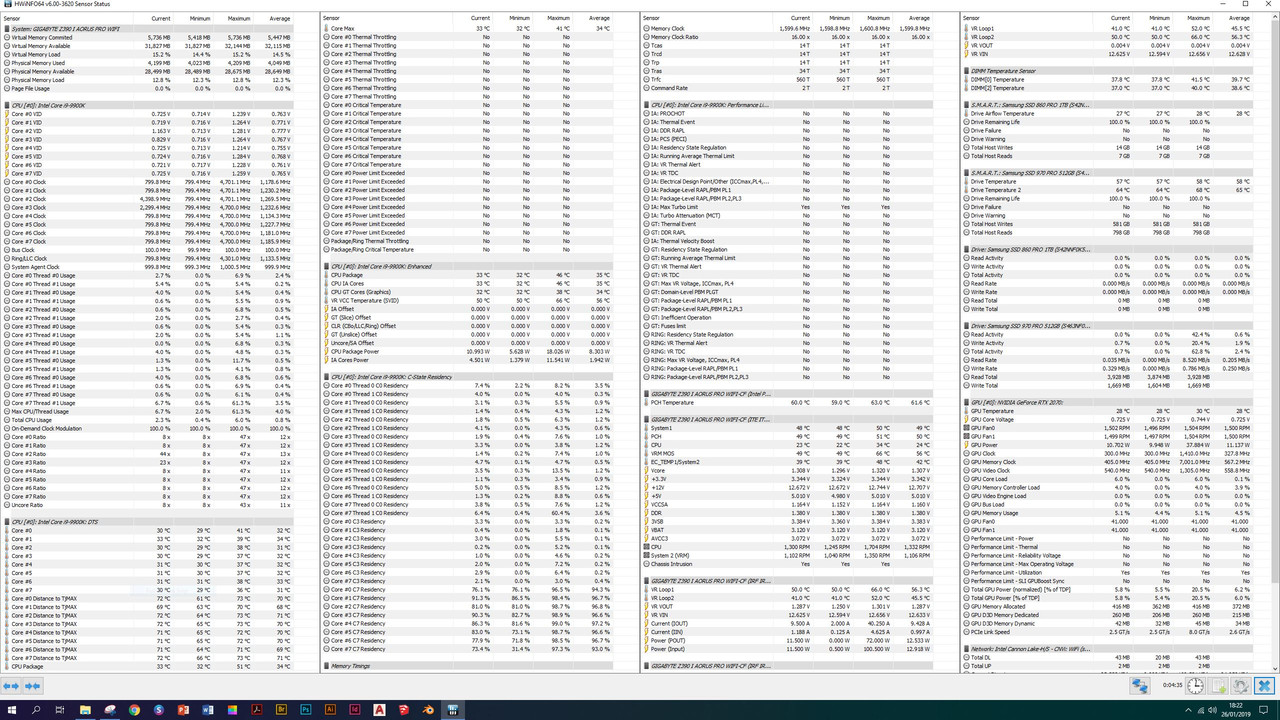Screen dimensions: 1280x720
Task: Open HWiNFO settings via gear icon
Action: [x=1240, y=685]
